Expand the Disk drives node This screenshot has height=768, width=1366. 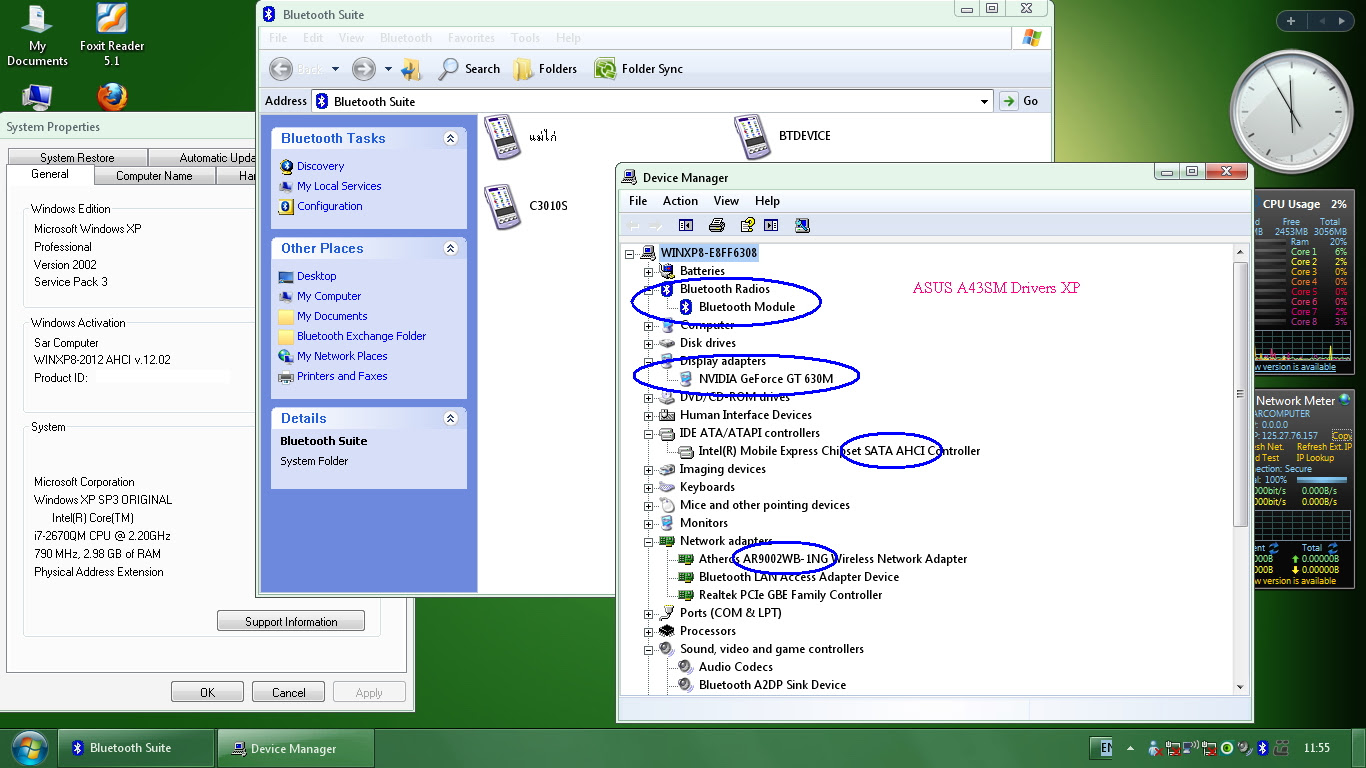[648, 343]
